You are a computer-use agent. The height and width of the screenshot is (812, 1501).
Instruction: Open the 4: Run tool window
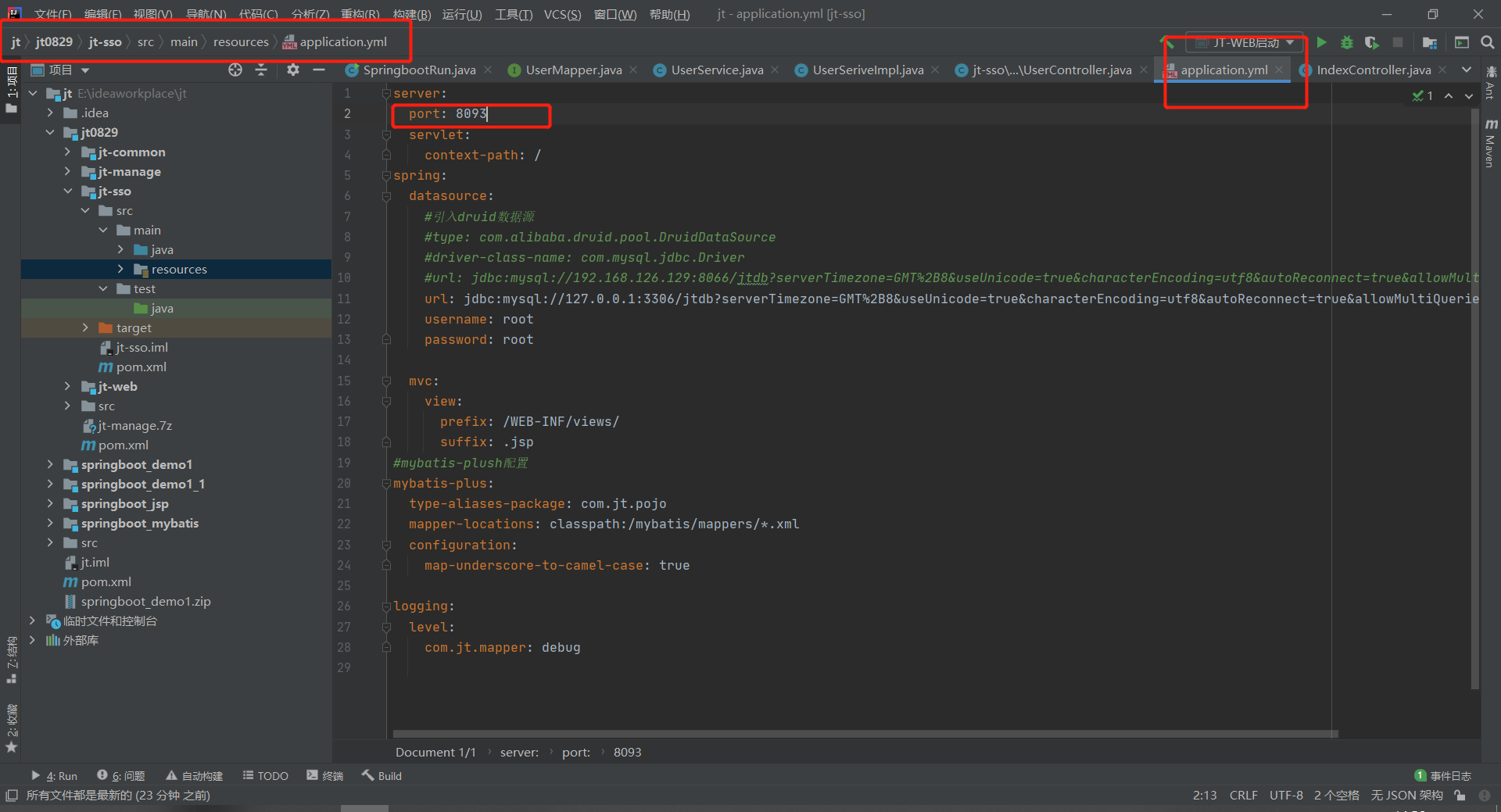point(54,775)
